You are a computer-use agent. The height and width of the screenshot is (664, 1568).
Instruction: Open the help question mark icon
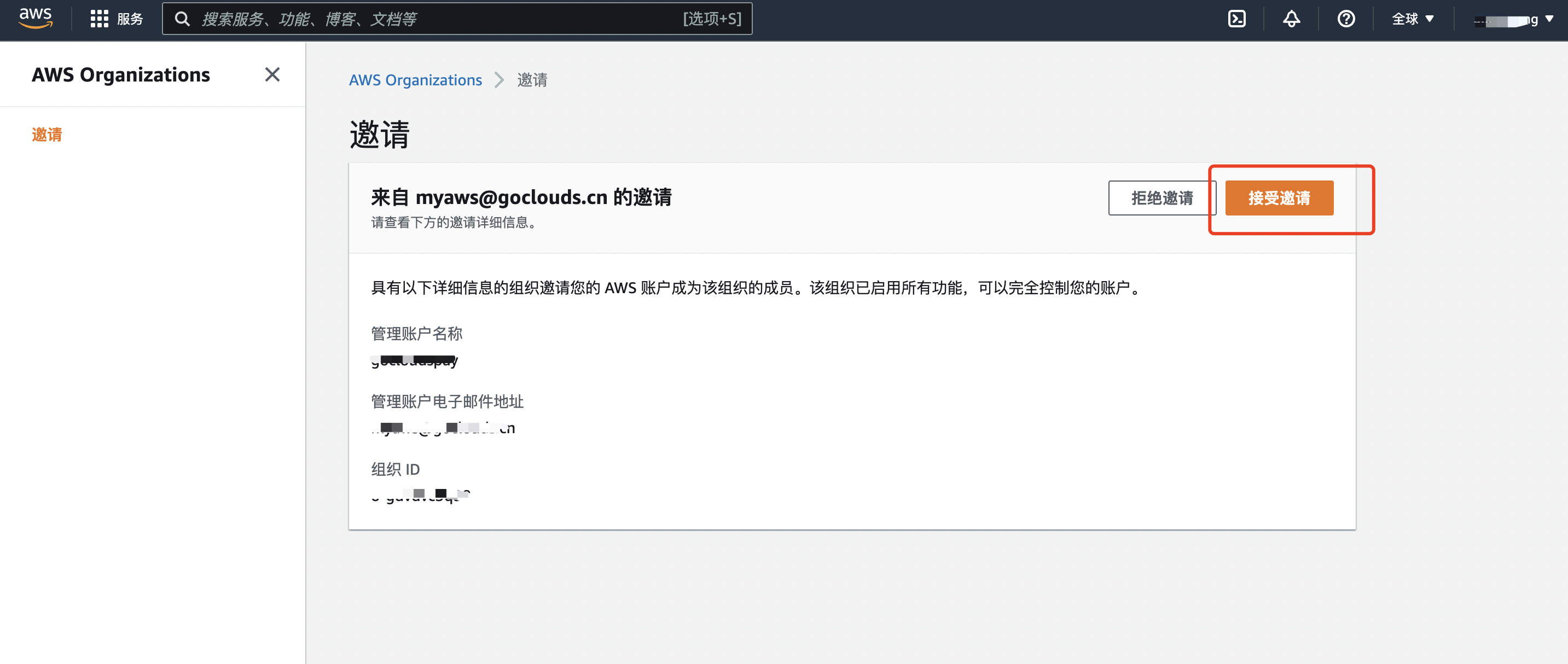pyautogui.click(x=1346, y=19)
